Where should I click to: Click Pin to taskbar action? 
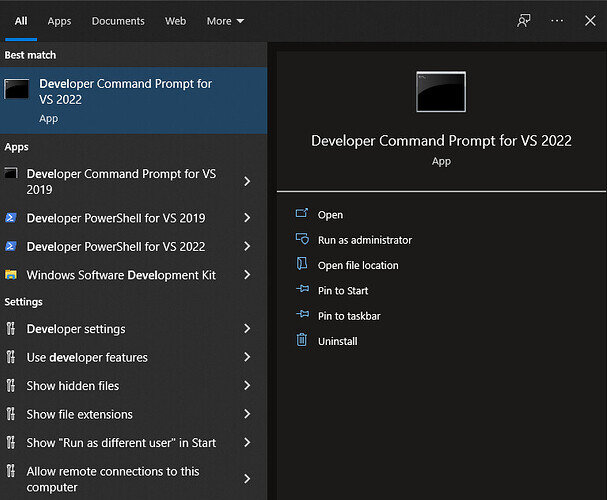349,316
